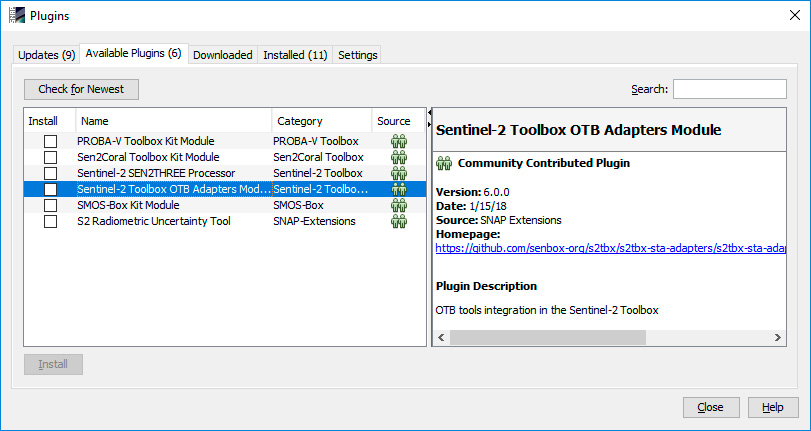Enable S2 Radiometric Uncertainty Tool install checkbox
Image resolution: width=811 pixels, height=431 pixels.
50,221
